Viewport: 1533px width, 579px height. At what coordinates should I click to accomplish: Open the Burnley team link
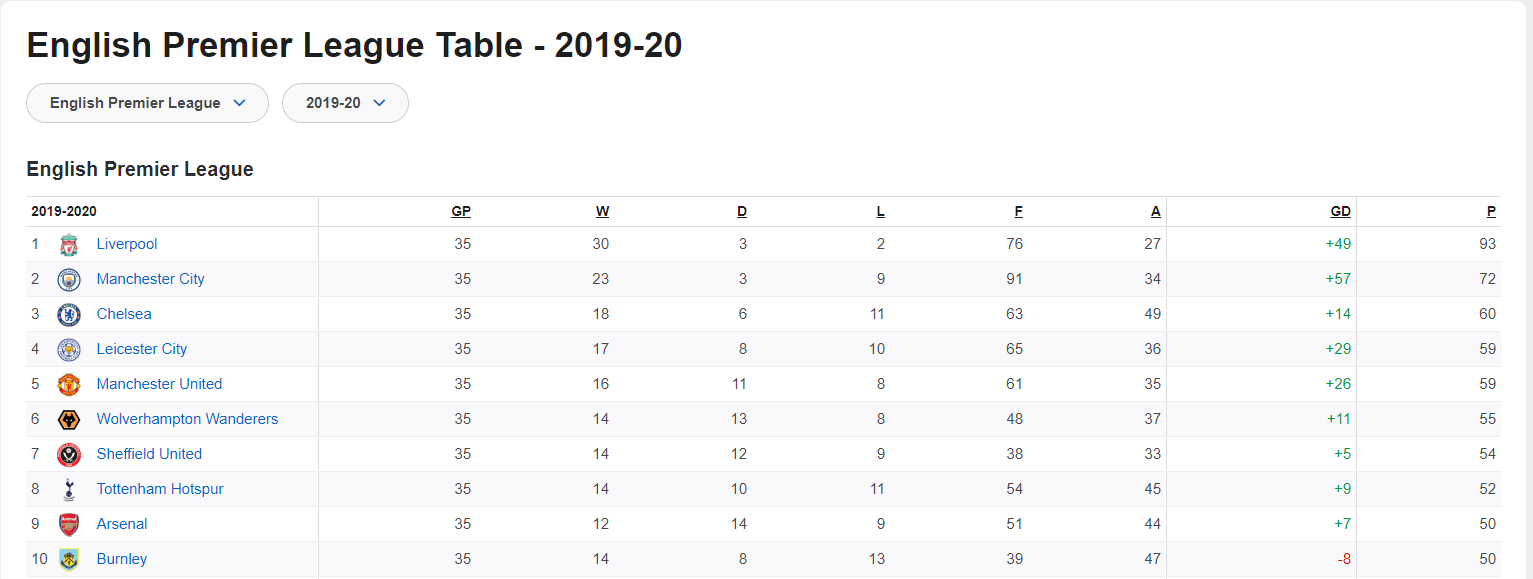coord(122,559)
